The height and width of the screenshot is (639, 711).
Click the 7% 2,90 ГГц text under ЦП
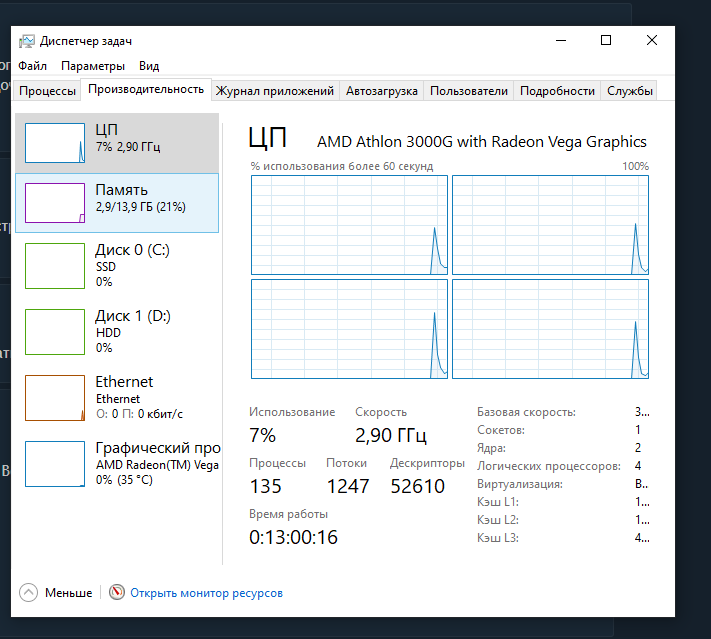[128, 147]
